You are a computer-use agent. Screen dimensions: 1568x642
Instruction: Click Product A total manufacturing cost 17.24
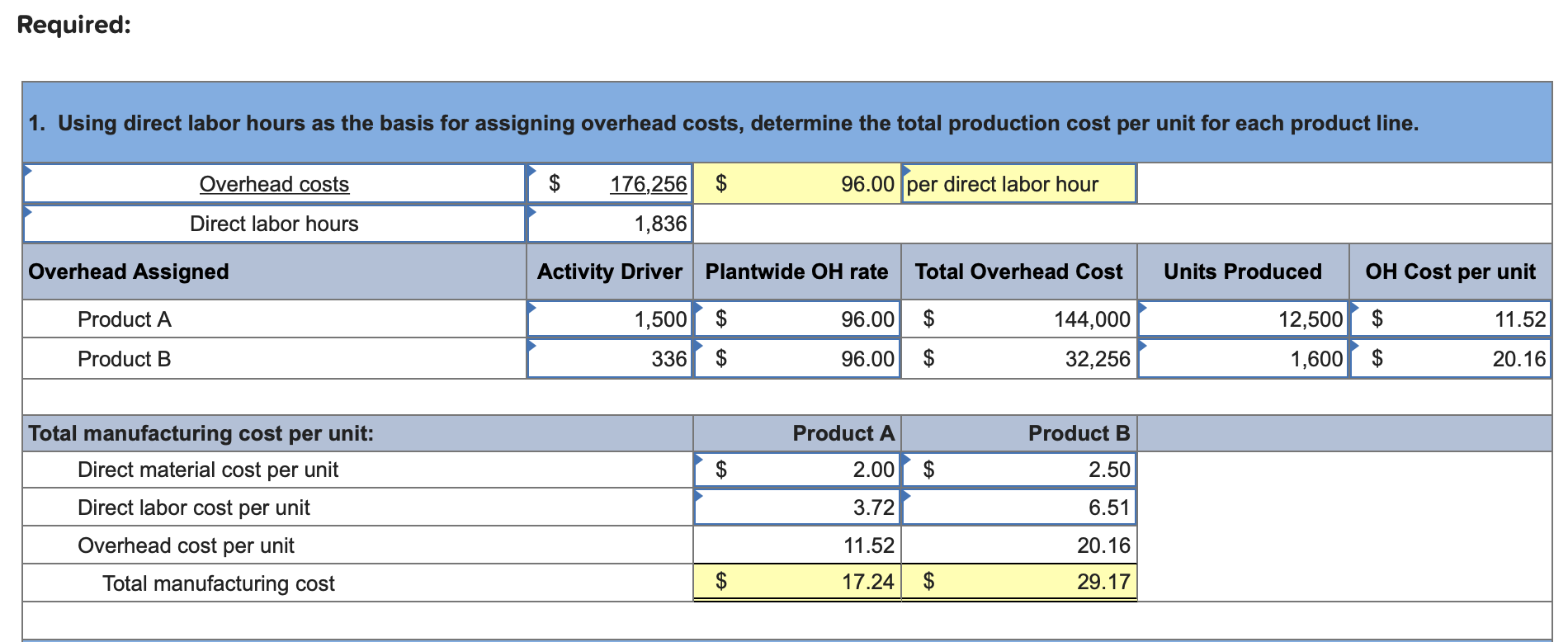point(797,583)
